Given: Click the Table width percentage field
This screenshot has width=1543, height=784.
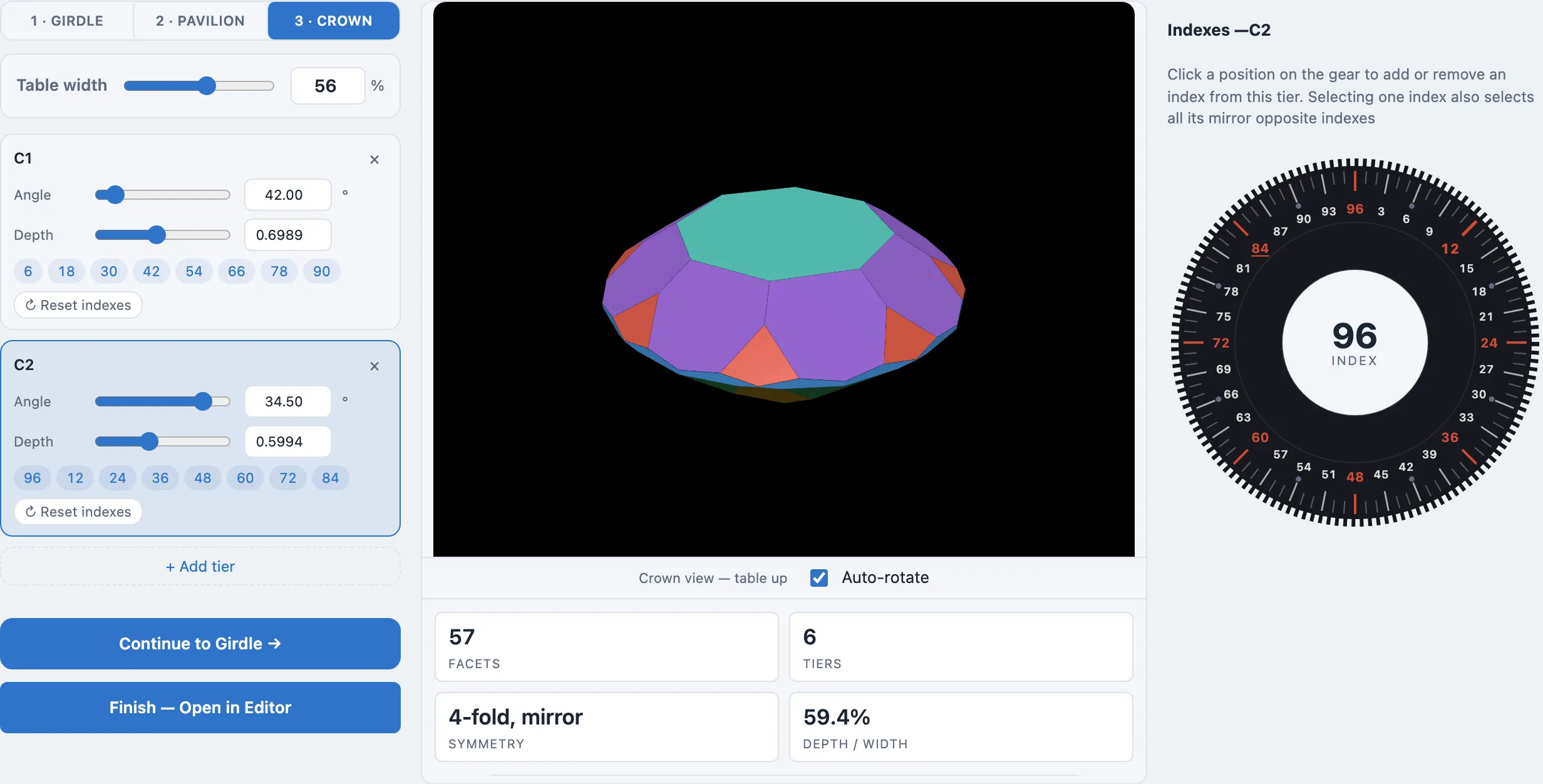Looking at the screenshot, I should pyautogui.click(x=328, y=86).
